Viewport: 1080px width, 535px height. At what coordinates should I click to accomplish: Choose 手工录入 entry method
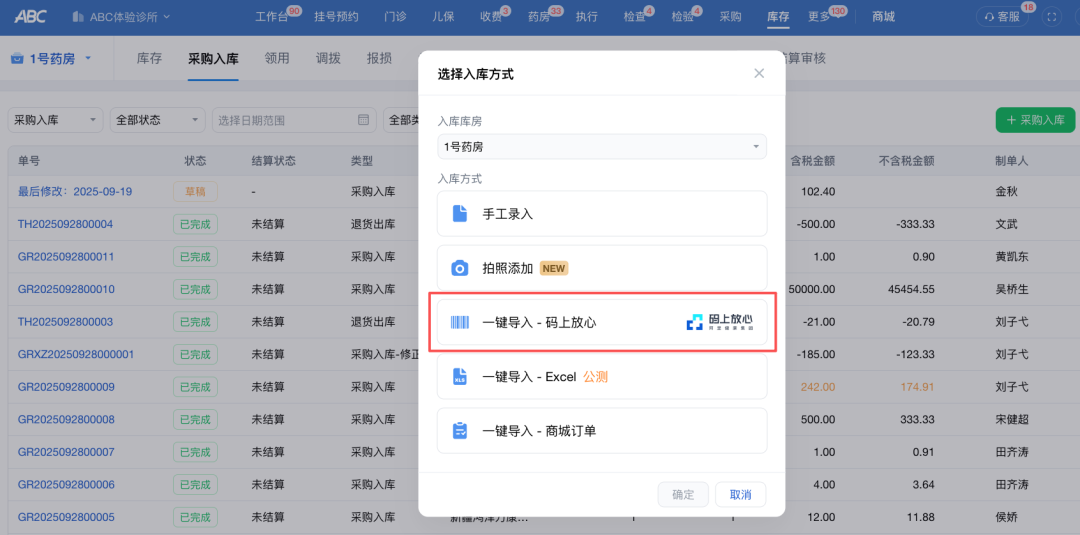tap(602, 214)
